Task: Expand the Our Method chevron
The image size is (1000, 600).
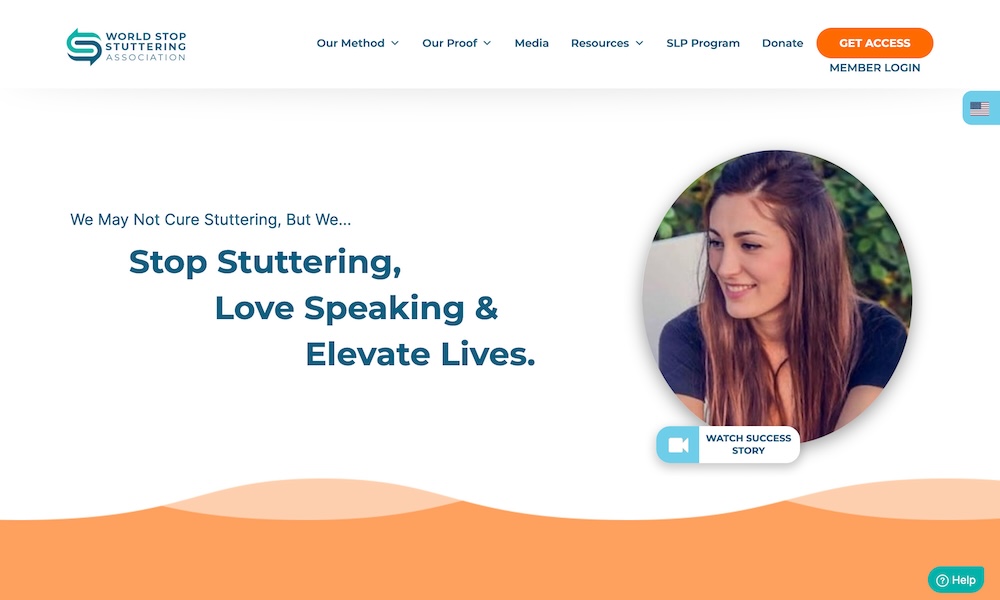Action: pos(395,43)
